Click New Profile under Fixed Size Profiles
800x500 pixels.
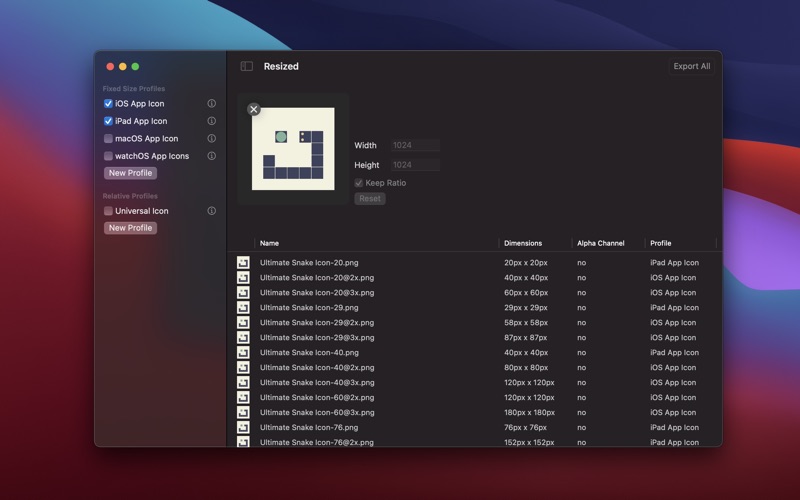(x=130, y=173)
